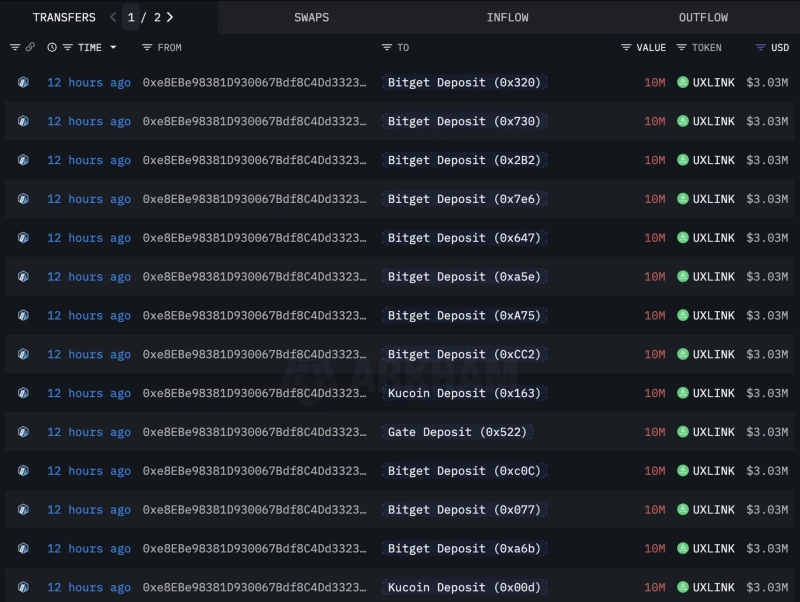The height and width of the screenshot is (602, 800).
Task: Go to next transfers page
Action: (x=170, y=17)
